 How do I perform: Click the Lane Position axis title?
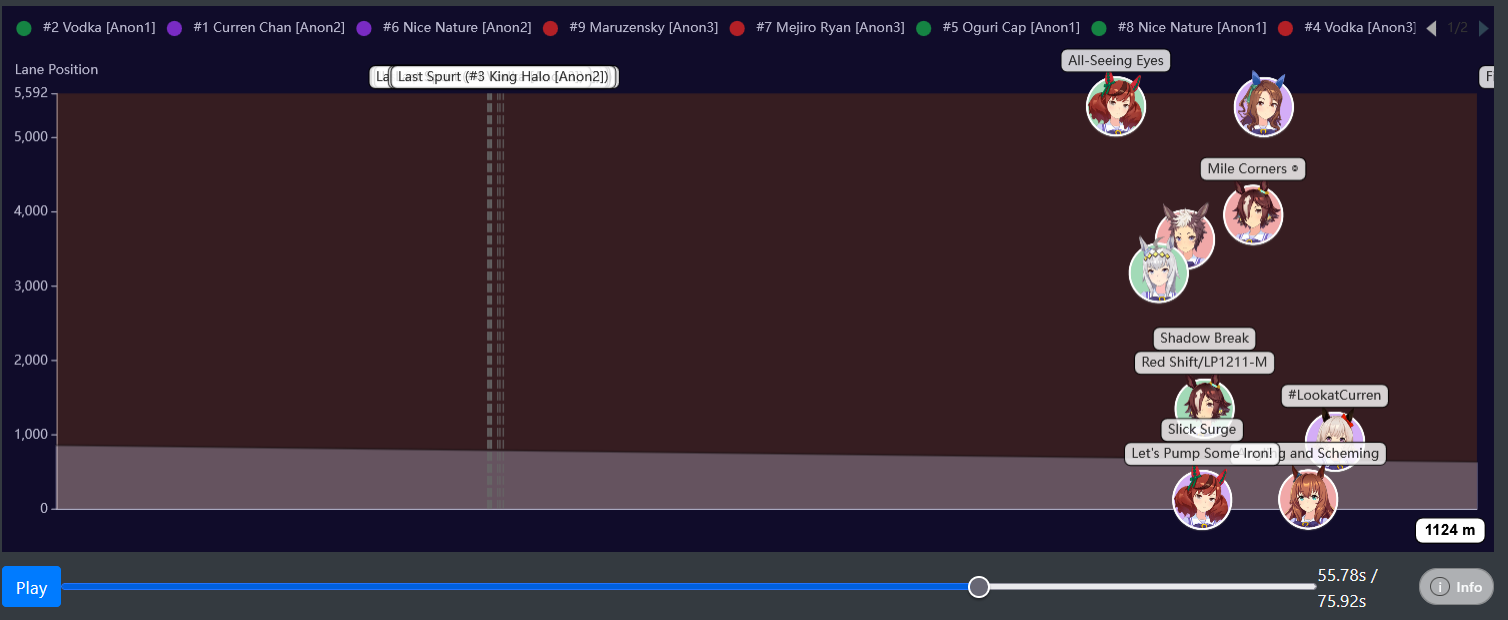pos(56,70)
